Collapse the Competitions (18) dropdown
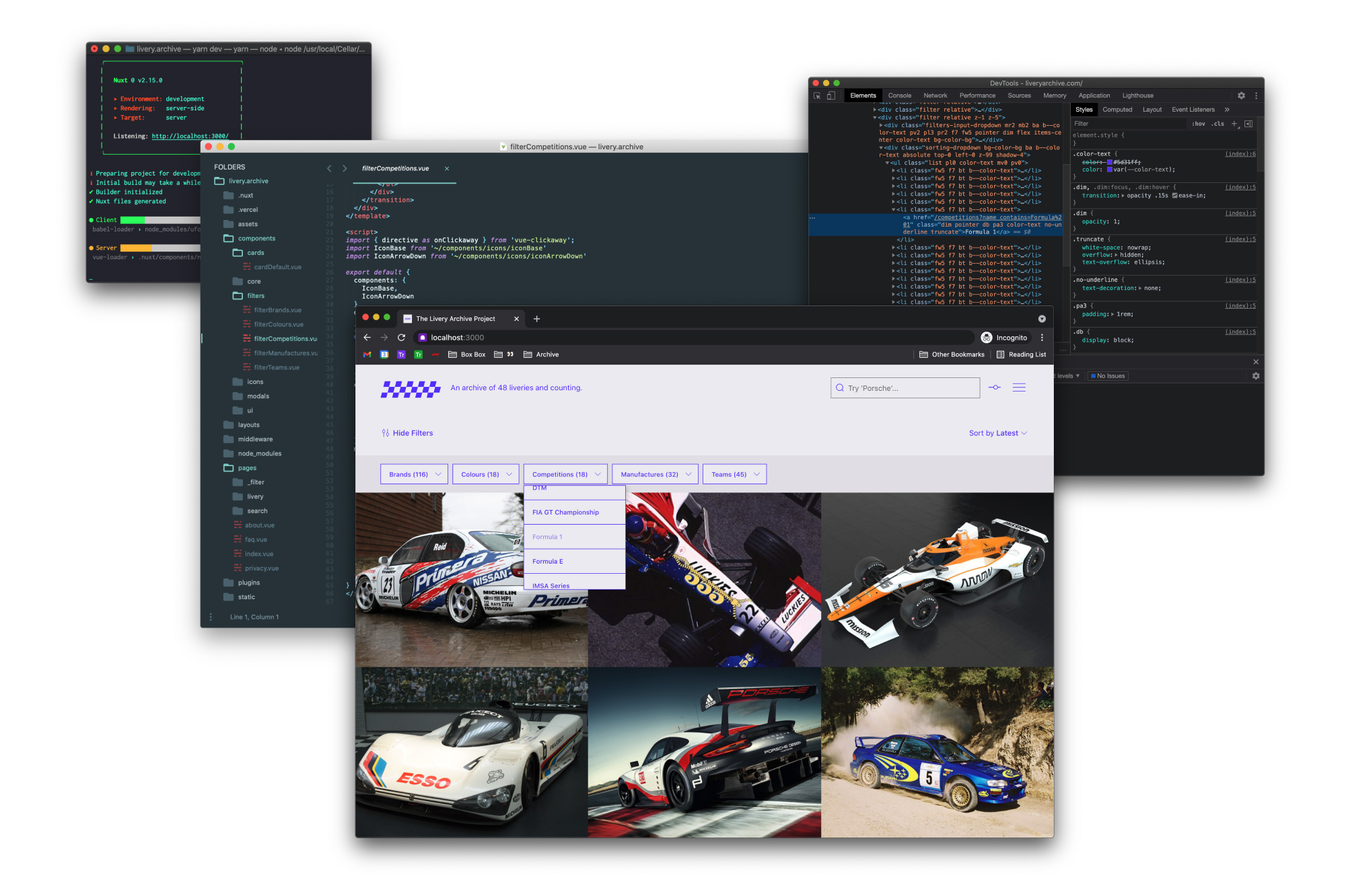The width and height of the screenshot is (1346, 896). click(566, 474)
